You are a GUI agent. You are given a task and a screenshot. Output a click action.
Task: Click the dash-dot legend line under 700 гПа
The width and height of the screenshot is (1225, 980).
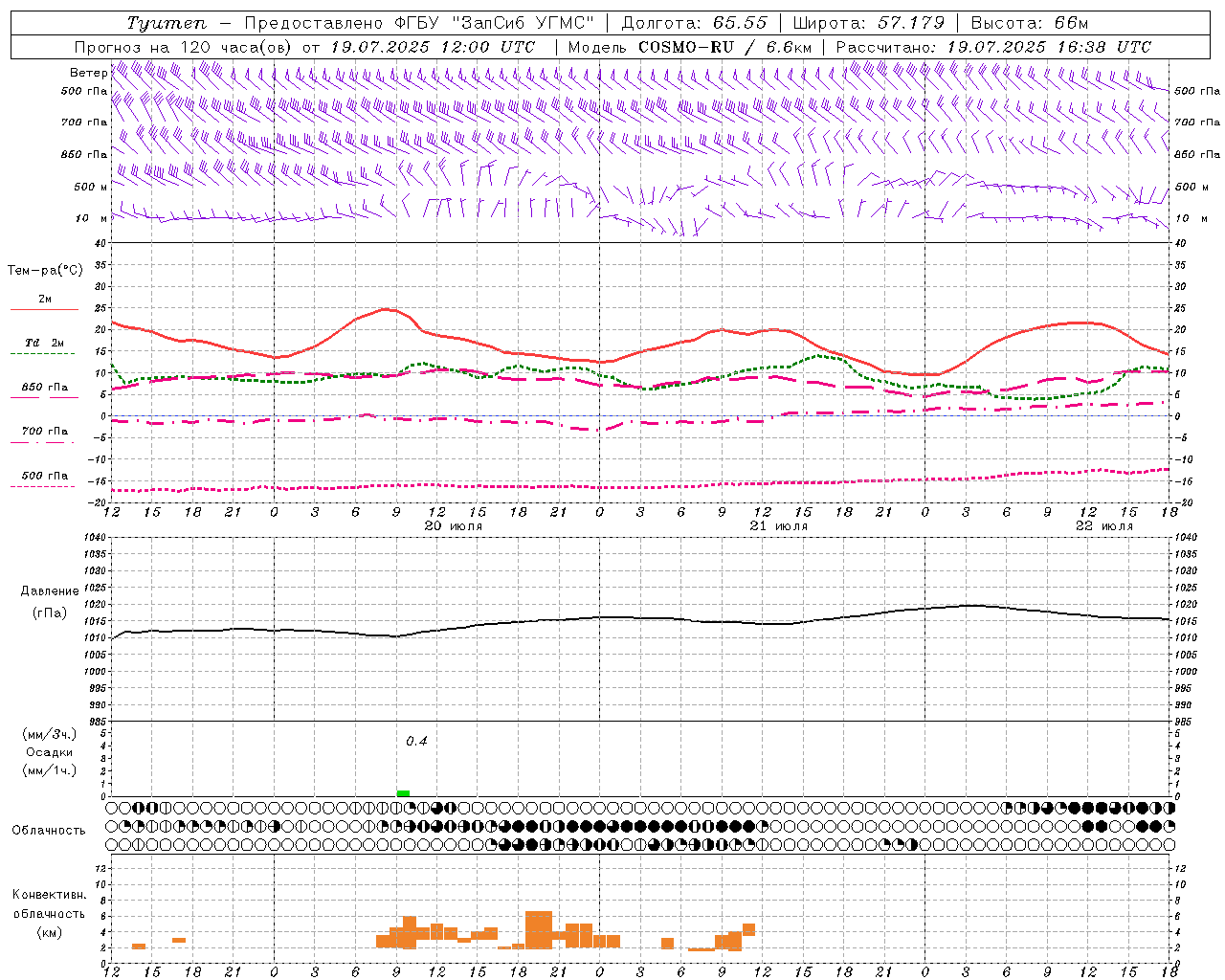click(x=42, y=443)
